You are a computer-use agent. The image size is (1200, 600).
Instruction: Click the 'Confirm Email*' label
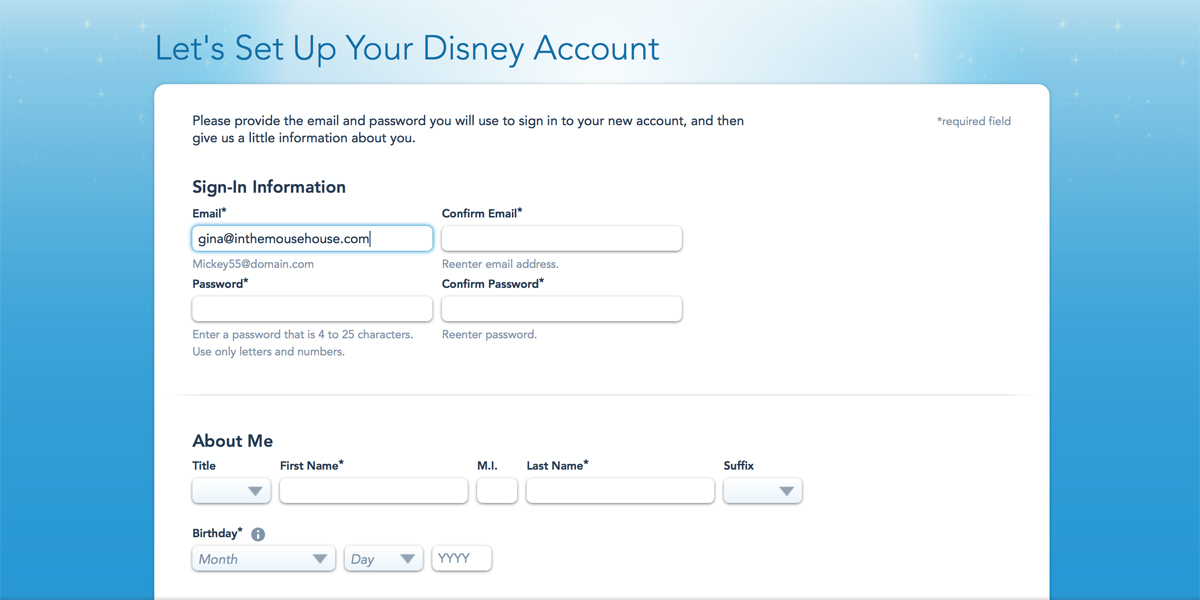pos(482,214)
